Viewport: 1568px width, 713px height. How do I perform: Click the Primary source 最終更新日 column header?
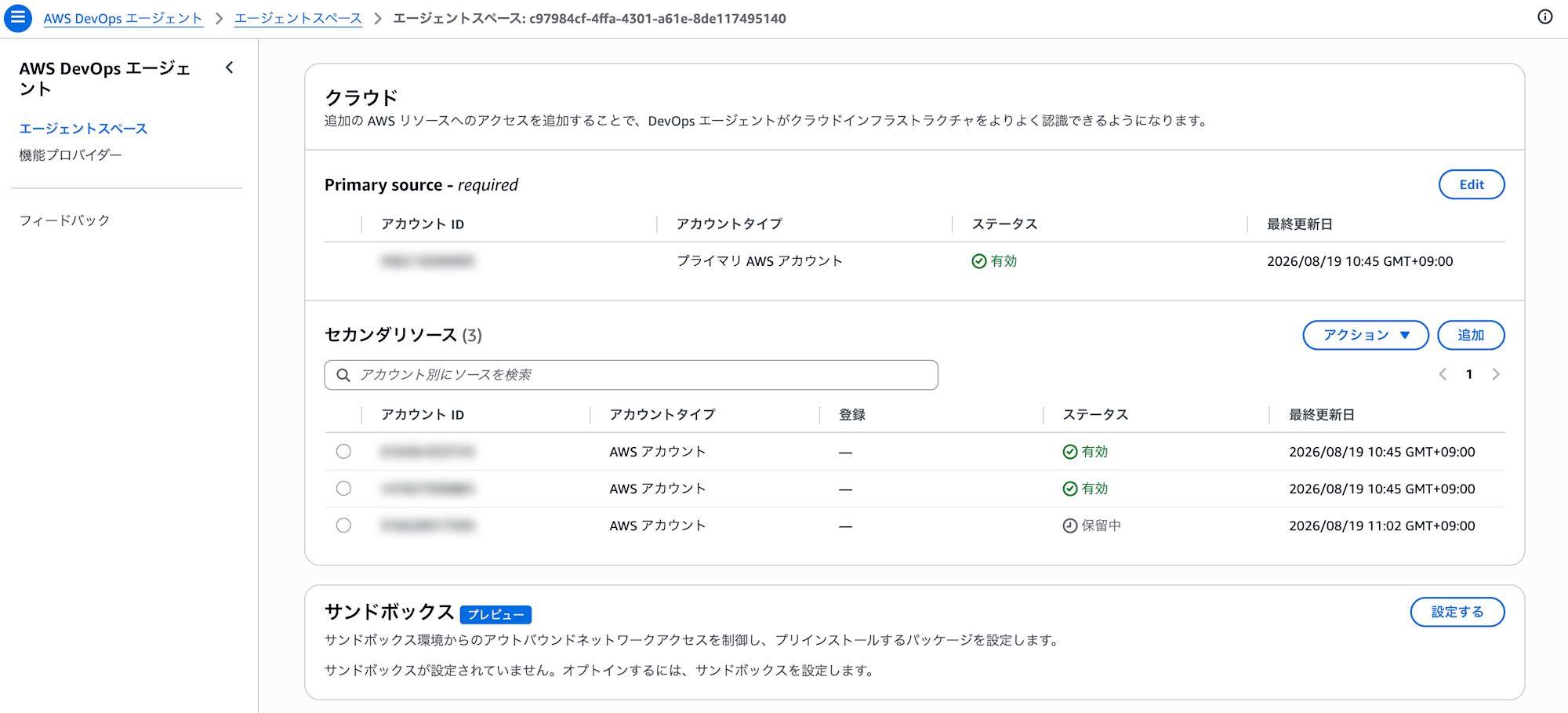(1300, 224)
